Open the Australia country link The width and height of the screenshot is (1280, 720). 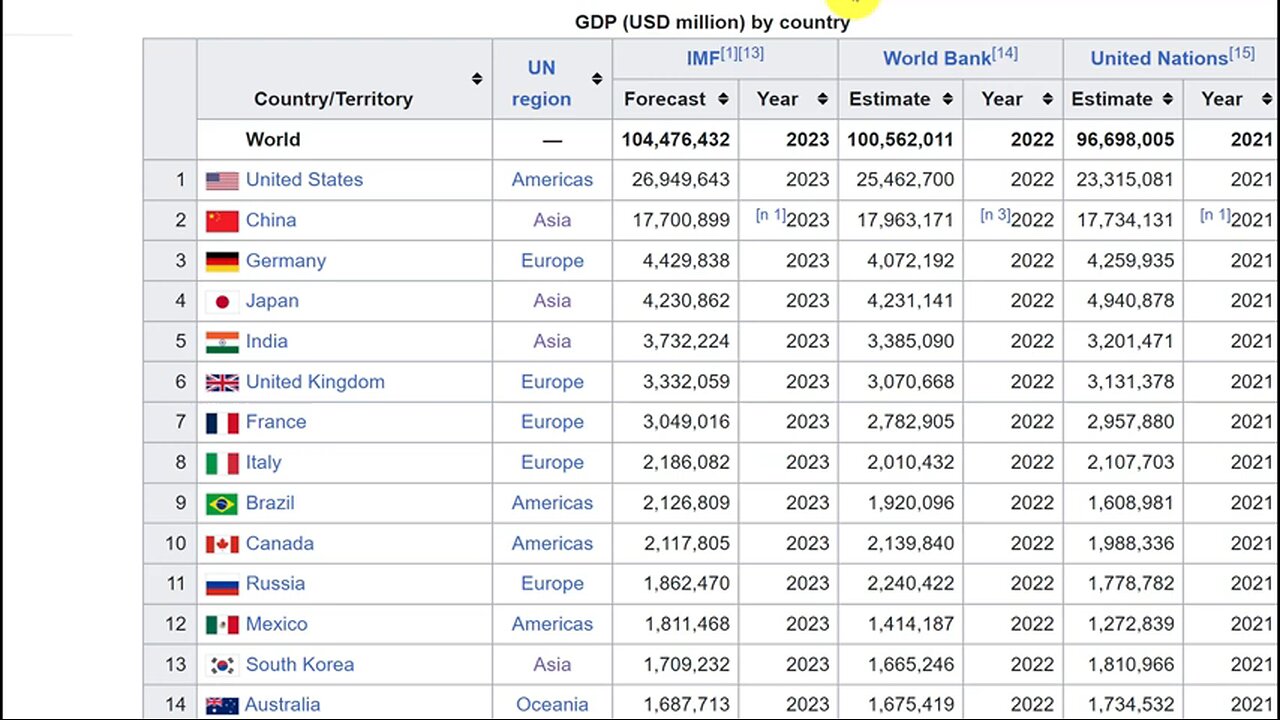(283, 705)
